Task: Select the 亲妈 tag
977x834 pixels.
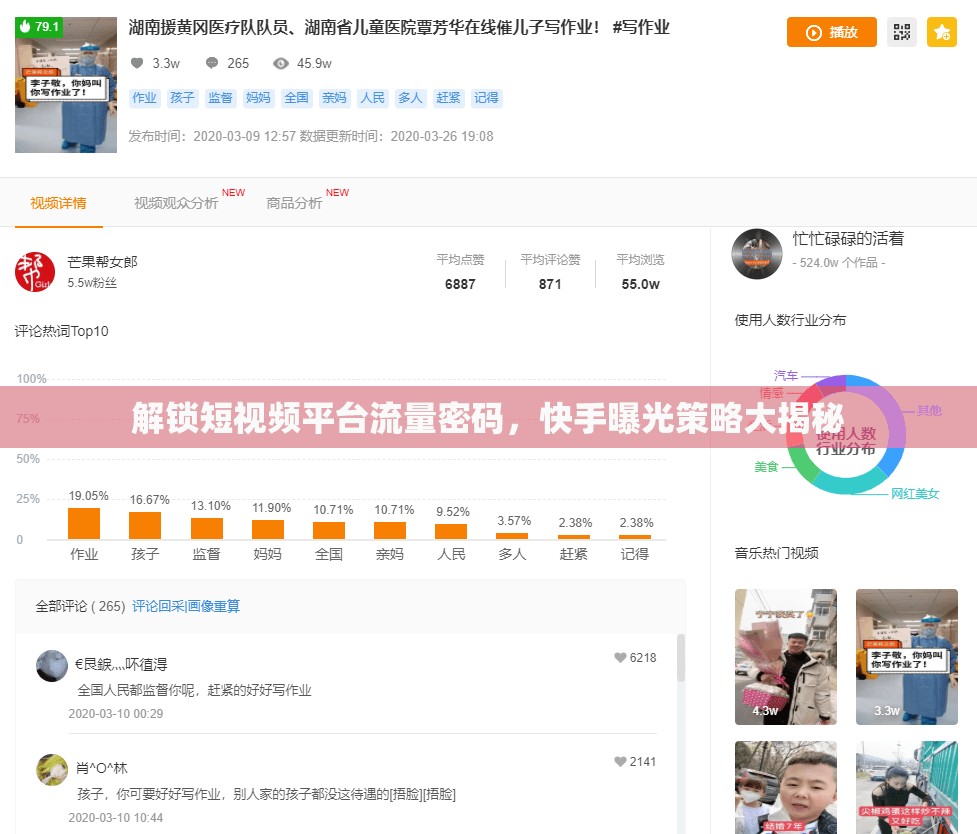Action: tap(335, 98)
